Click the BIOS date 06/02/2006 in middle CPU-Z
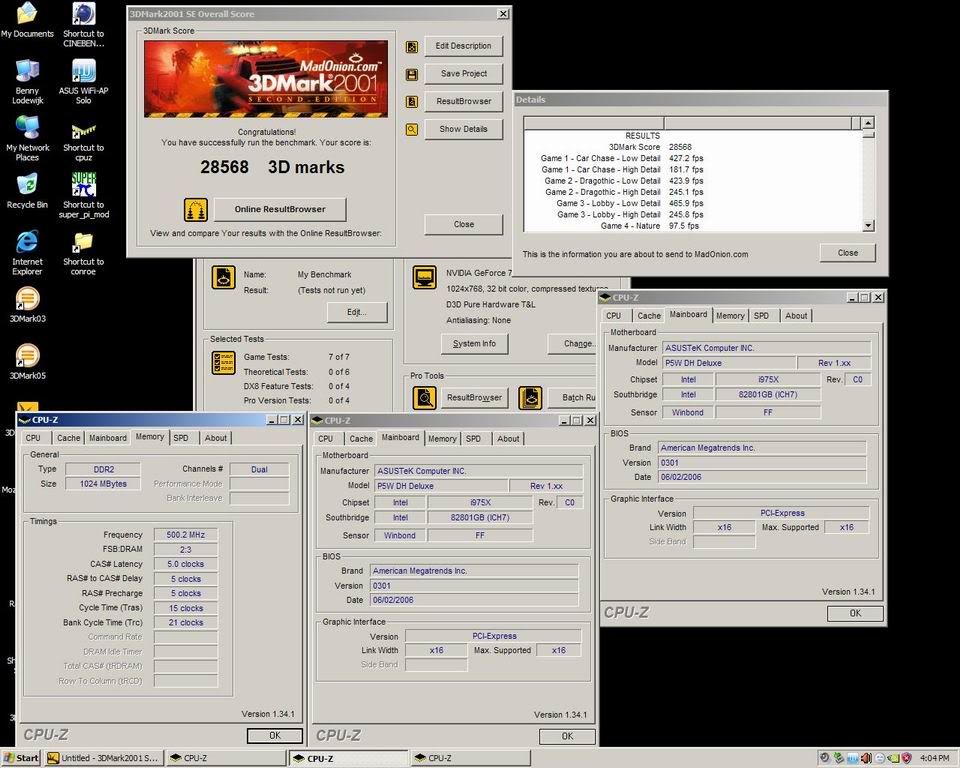960x768 pixels. tap(474, 600)
